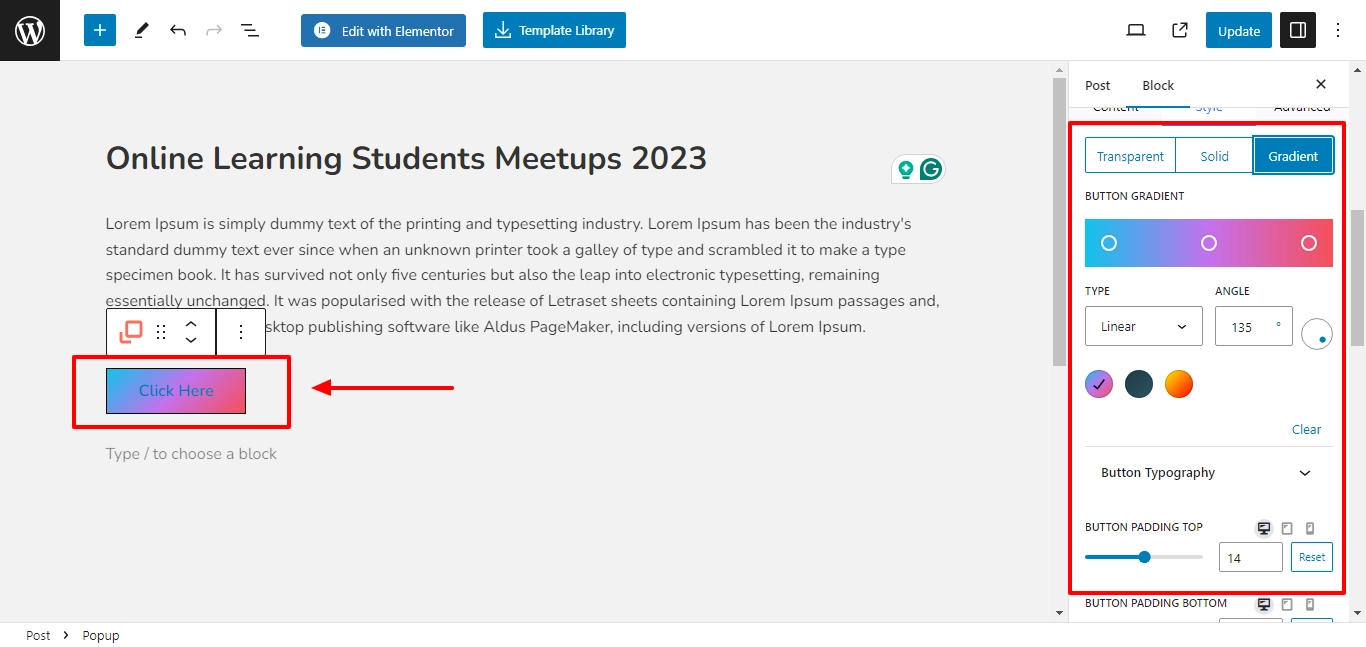Open the three-dot Options menu
Screen dimensions: 1366x647
pos(1339,30)
